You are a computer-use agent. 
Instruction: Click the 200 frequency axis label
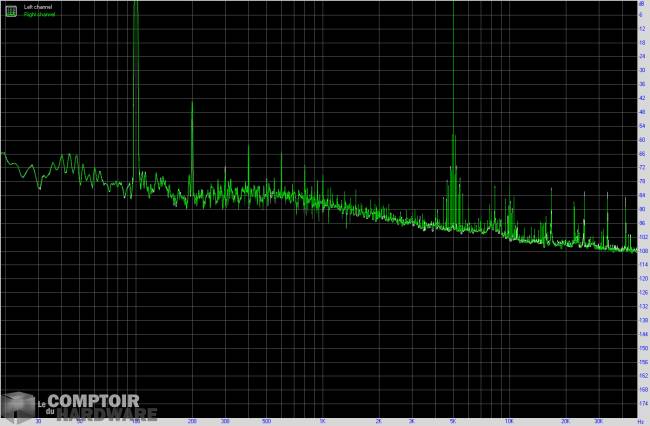(x=192, y=421)
